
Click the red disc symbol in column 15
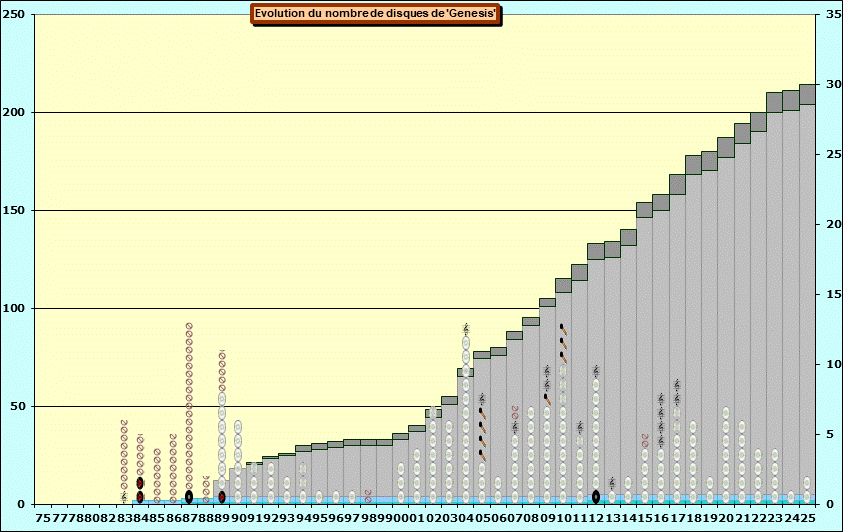(x=645, y=440)
